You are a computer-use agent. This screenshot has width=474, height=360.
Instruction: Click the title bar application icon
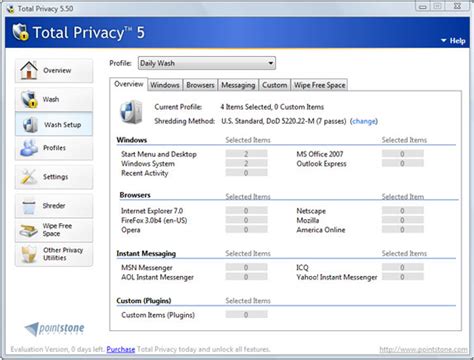tap(11, 9)
